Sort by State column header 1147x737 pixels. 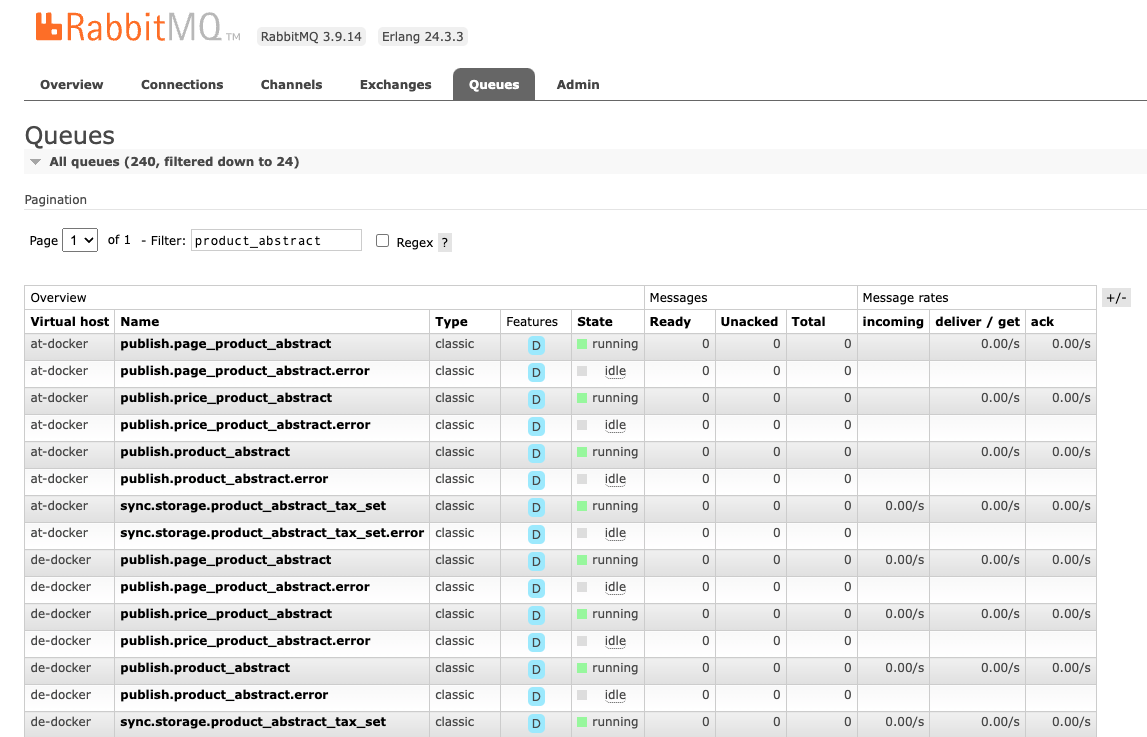pyautogui.click(x=595, y=322)
